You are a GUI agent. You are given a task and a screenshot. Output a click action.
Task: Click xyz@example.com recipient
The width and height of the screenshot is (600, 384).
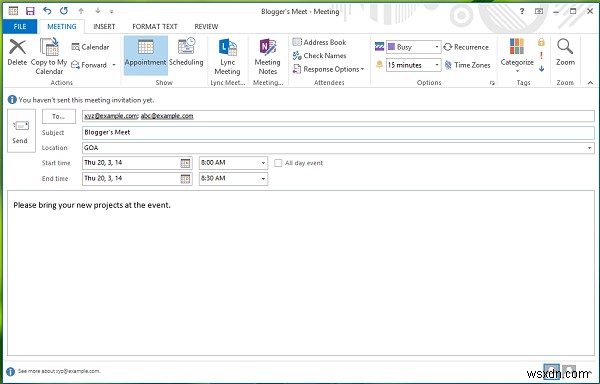click(111, 116)
